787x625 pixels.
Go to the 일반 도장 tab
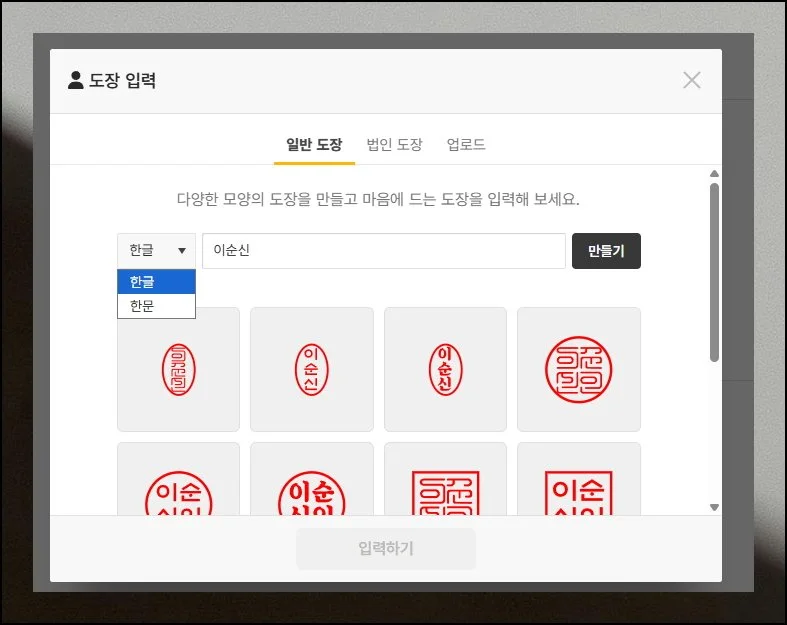point(314,145)
